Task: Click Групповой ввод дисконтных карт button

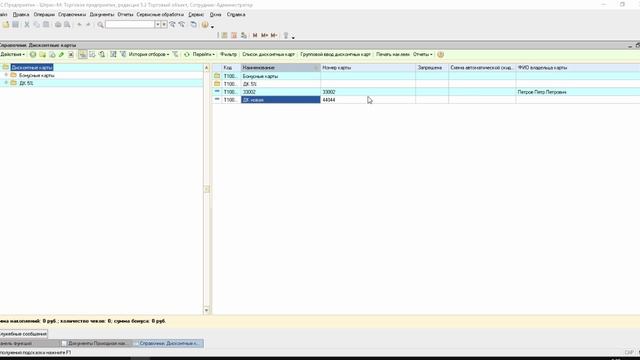Action: [x=336, y=54]
